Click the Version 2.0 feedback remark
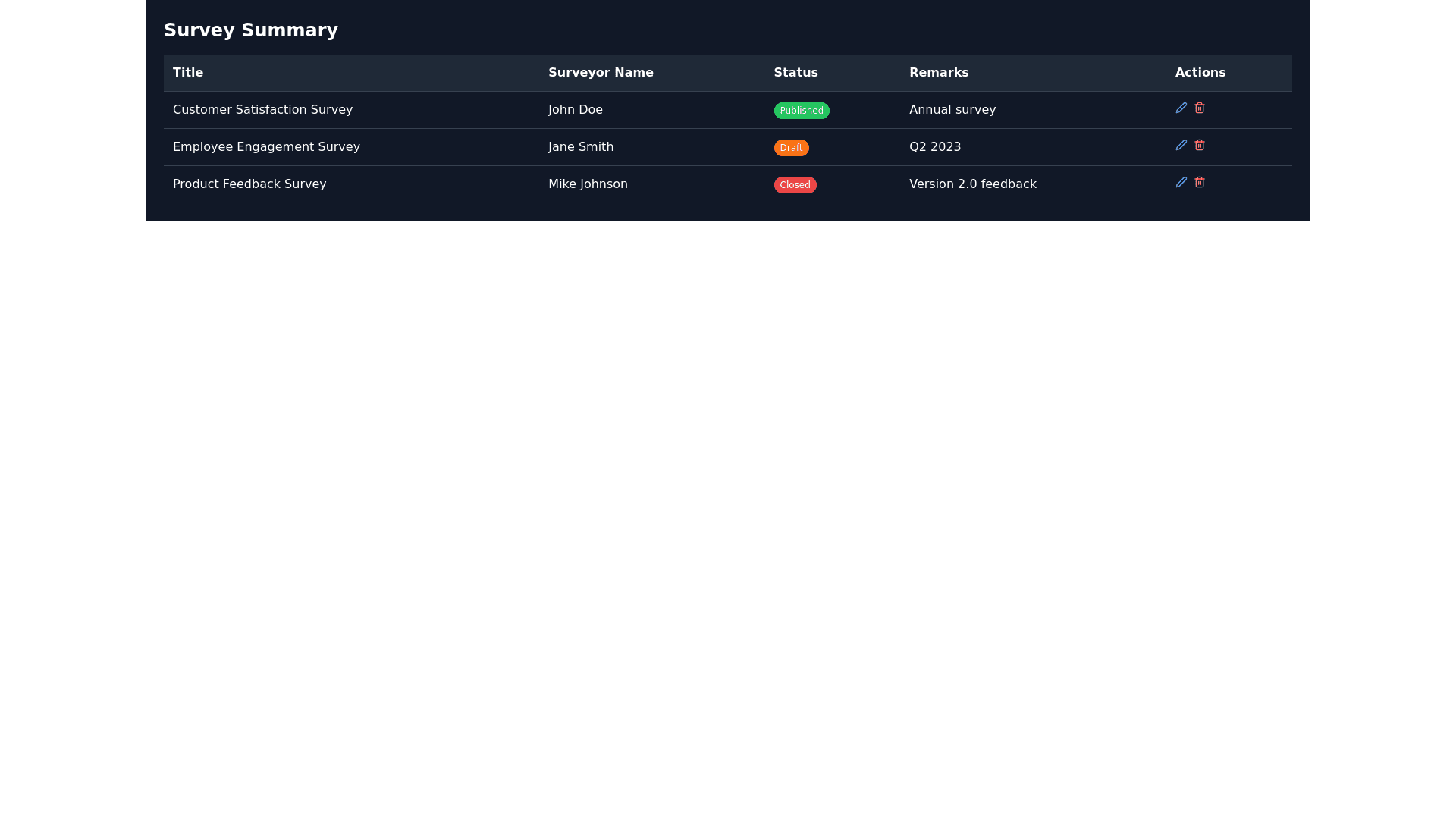 click(x=972, y=184)
